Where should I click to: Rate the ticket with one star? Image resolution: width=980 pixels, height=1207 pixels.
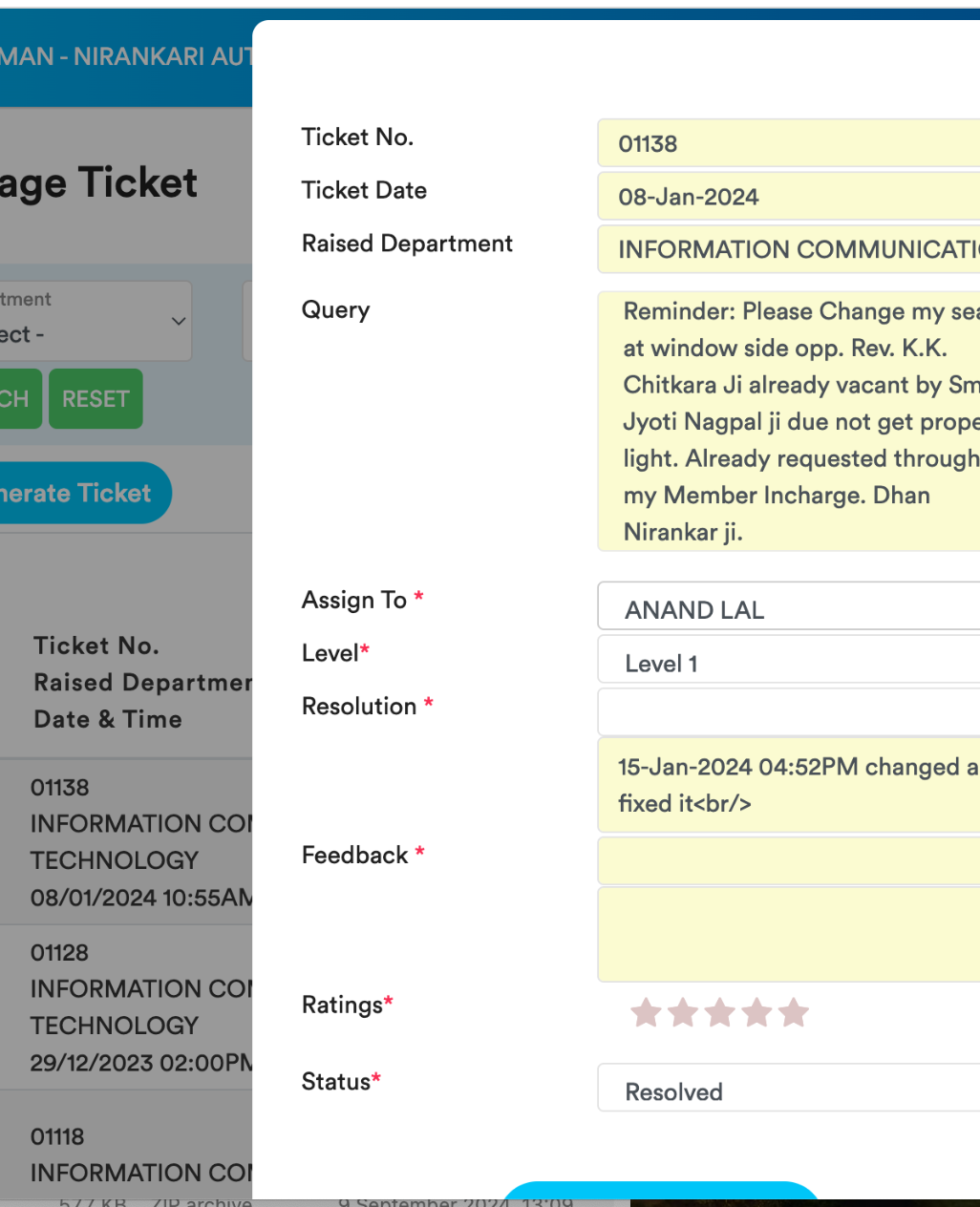646,1012
